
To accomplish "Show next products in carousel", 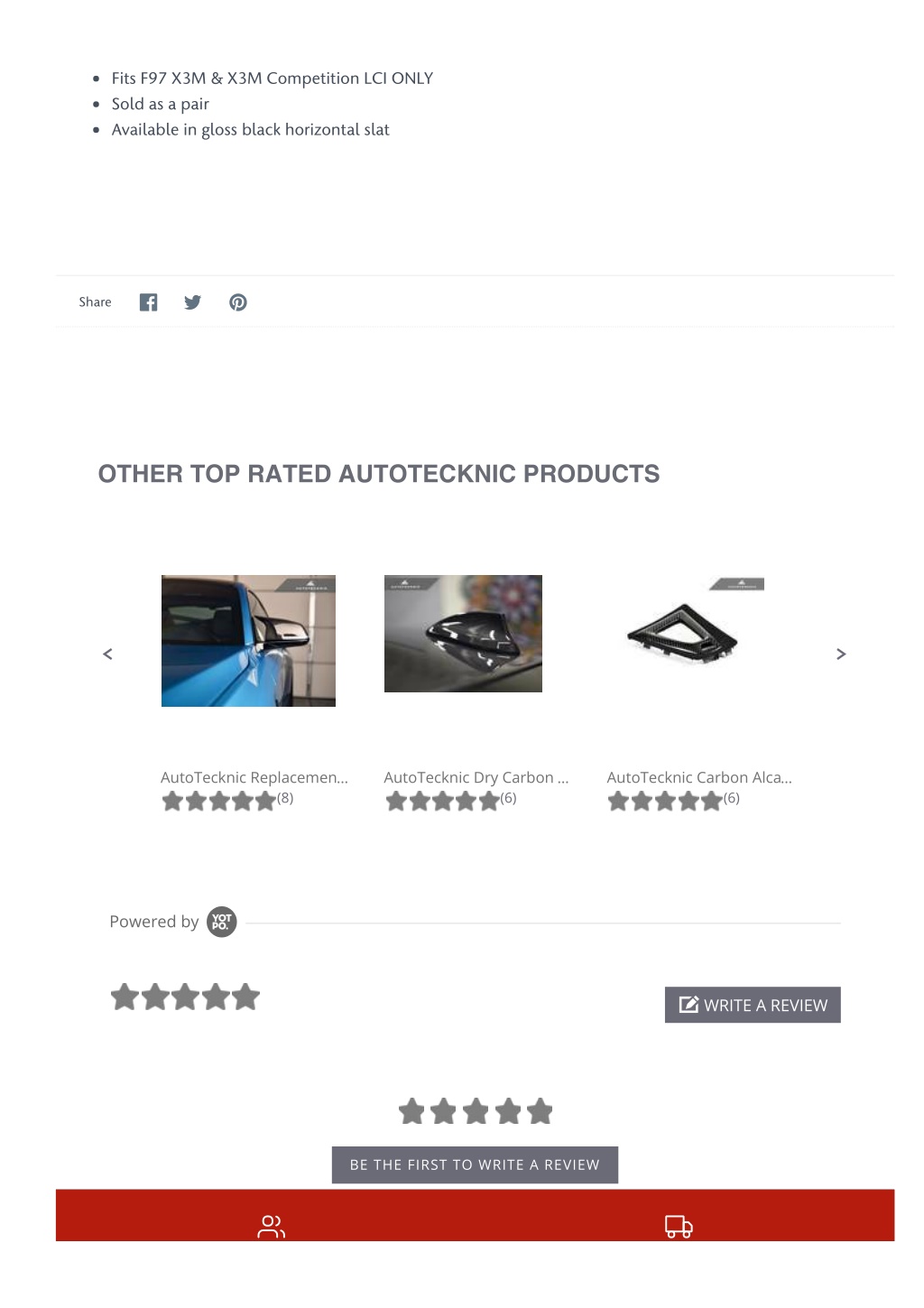I will tap(841, 654).
